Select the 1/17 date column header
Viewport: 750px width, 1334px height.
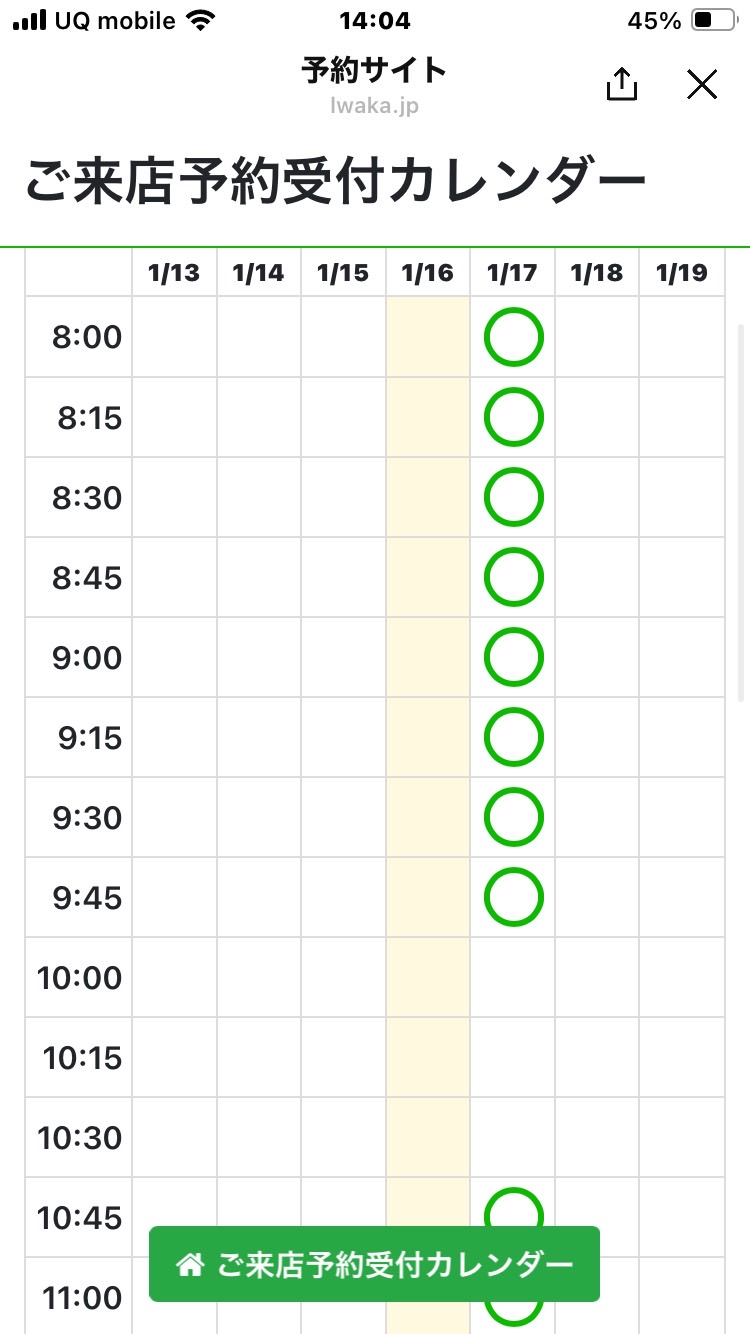click(x=512, y=273)
